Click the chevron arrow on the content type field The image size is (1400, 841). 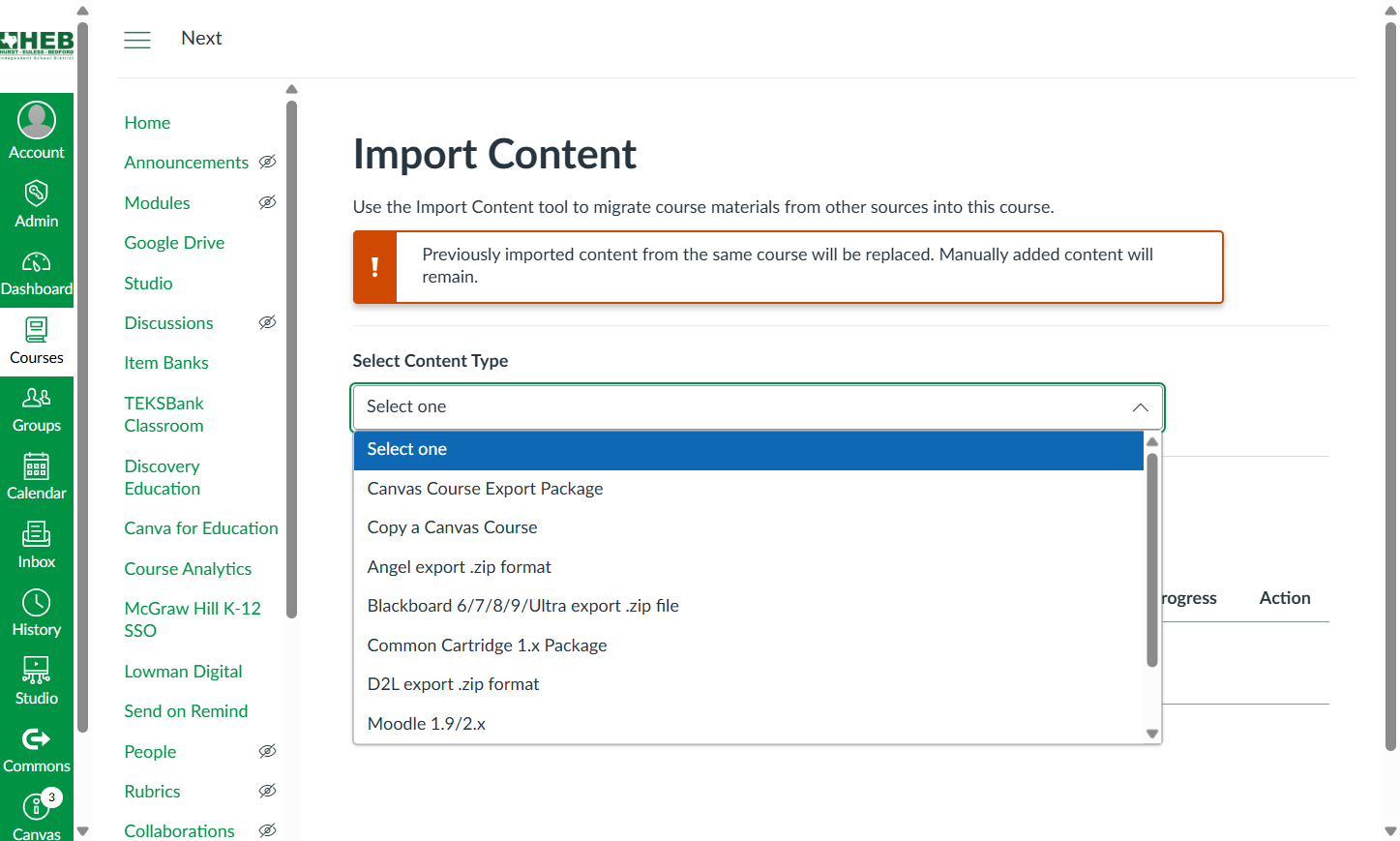(x=1141, y=407)
